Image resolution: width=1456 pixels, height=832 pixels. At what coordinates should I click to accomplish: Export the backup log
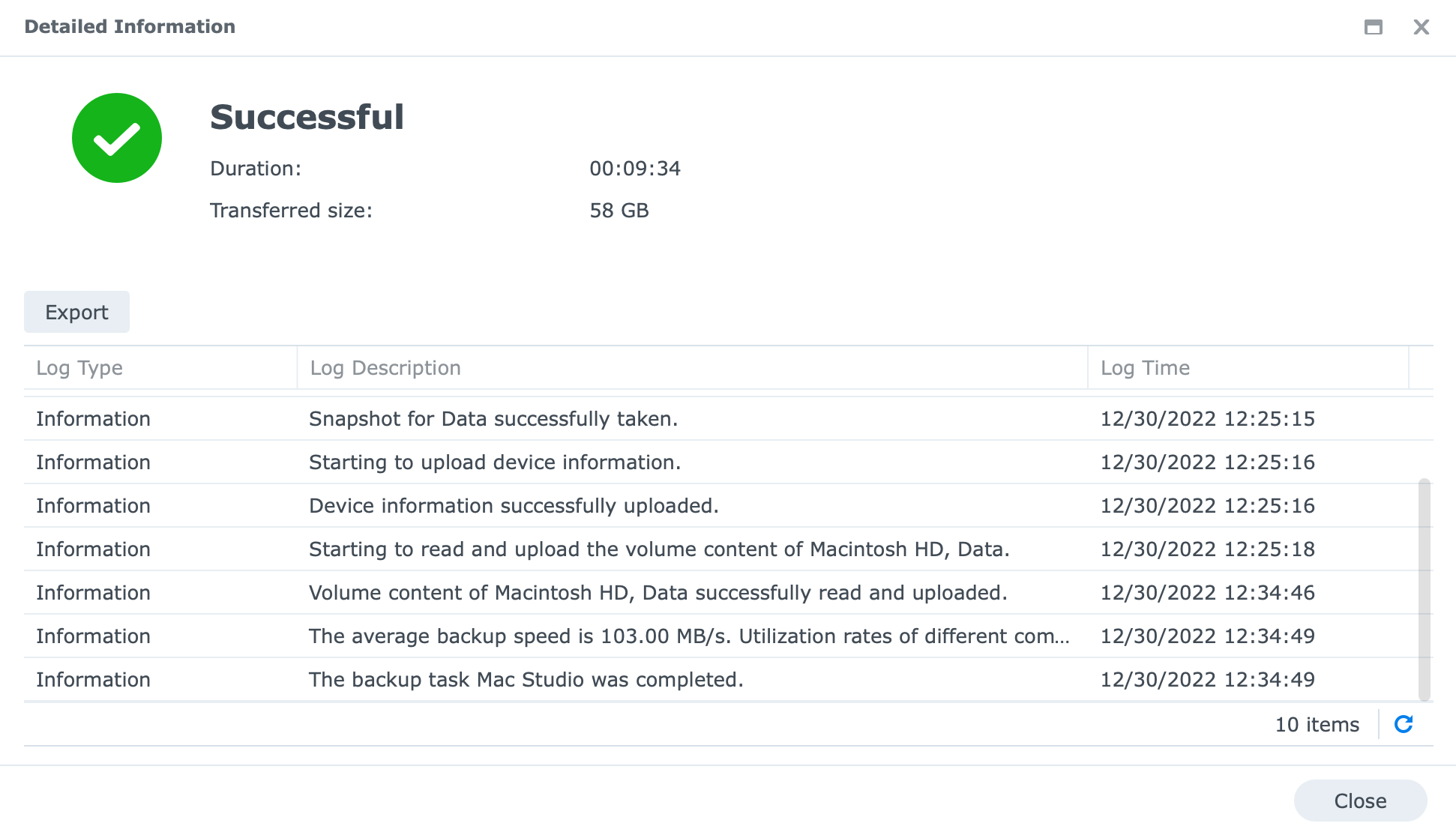tap(76, 312)
